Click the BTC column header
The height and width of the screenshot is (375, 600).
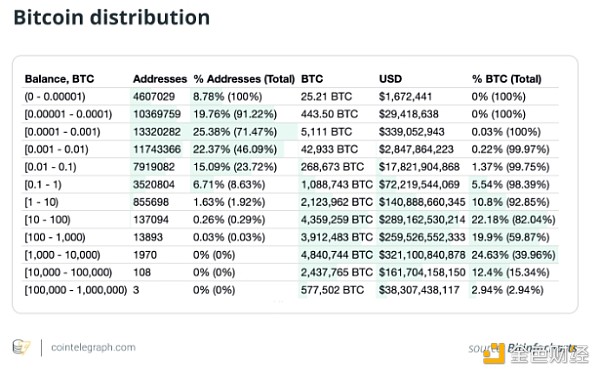click(312, 79)
